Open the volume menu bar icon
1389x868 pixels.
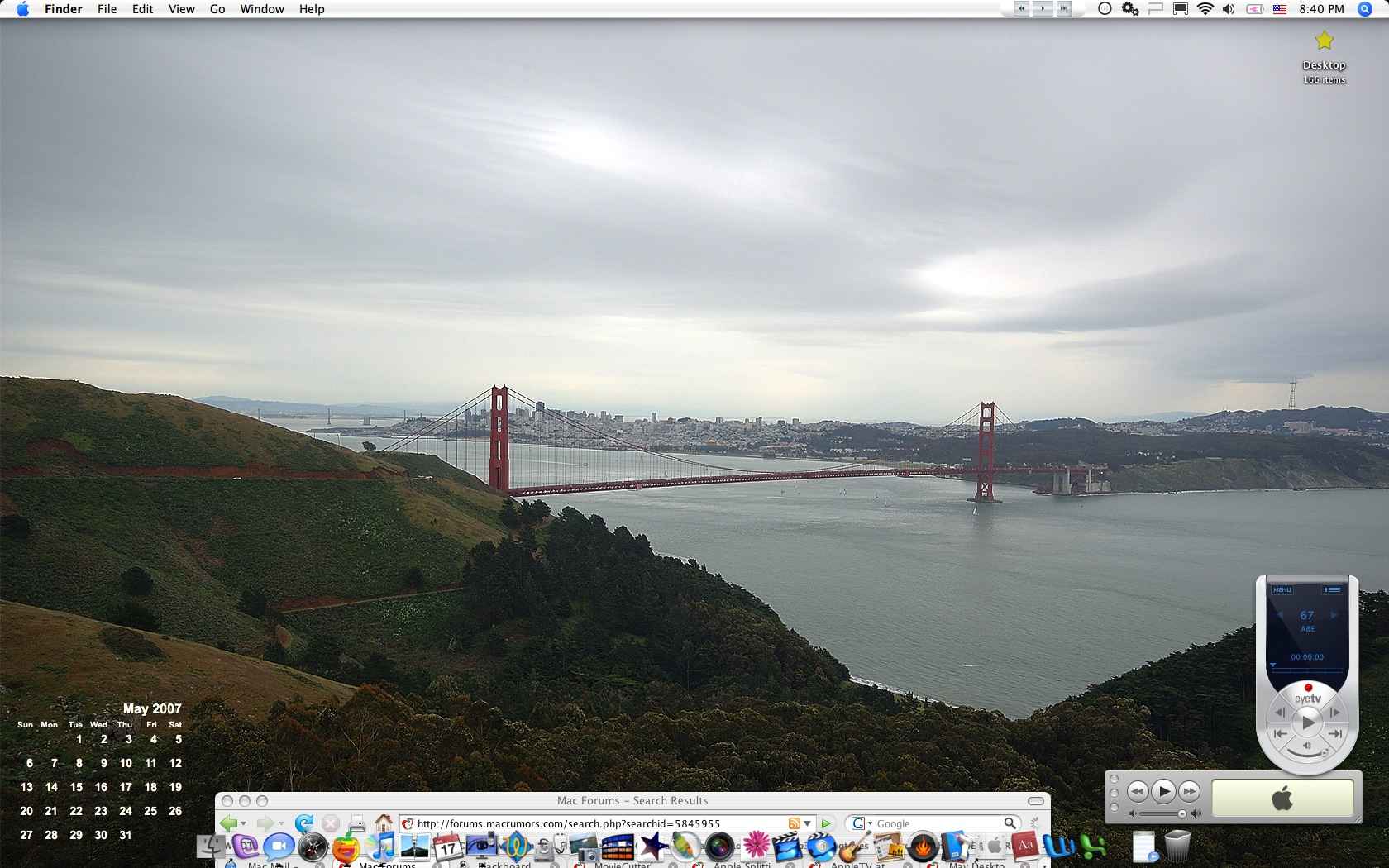point(1229,9)
